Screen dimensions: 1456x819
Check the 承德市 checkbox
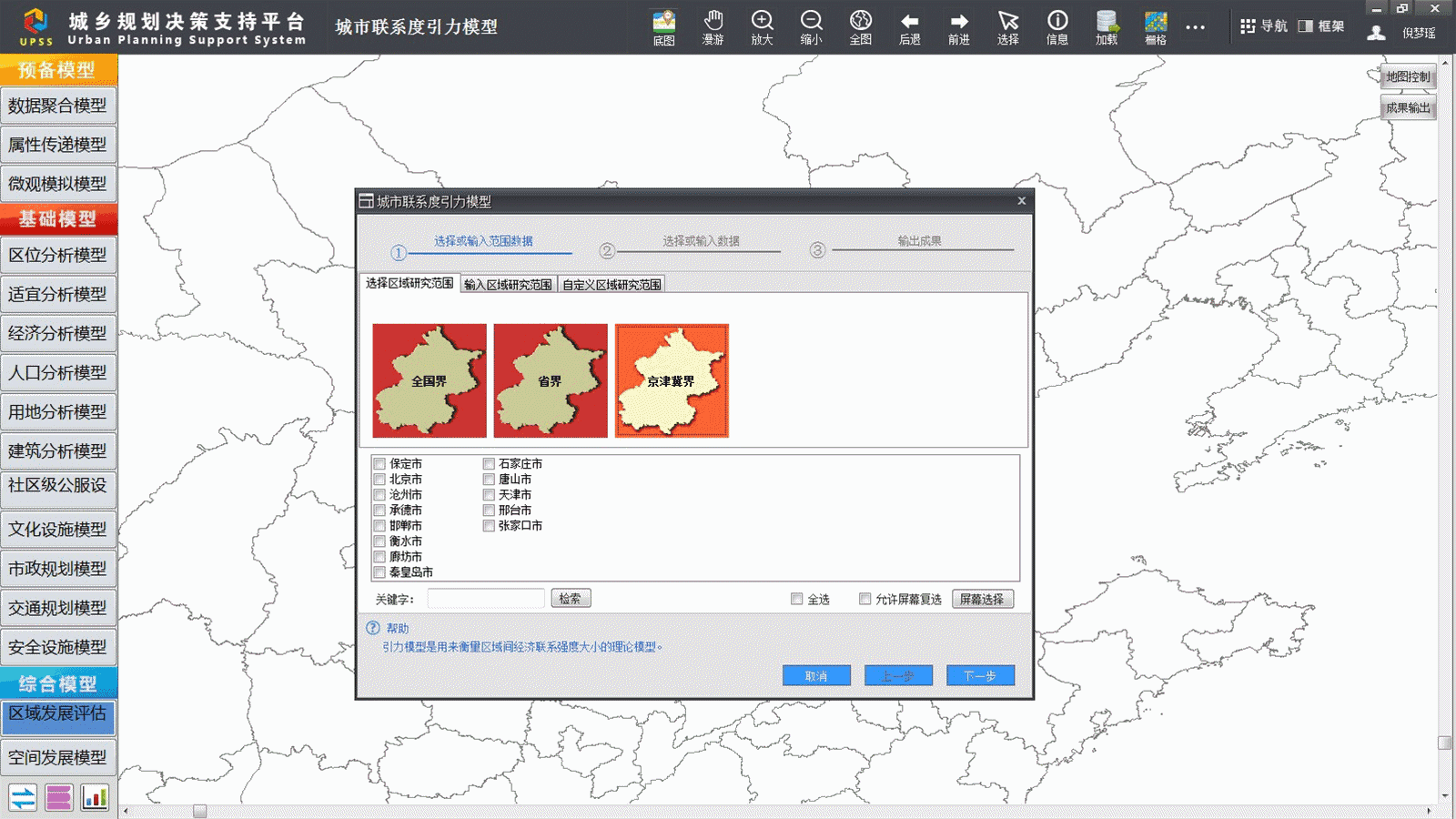[x=379, y=510]
